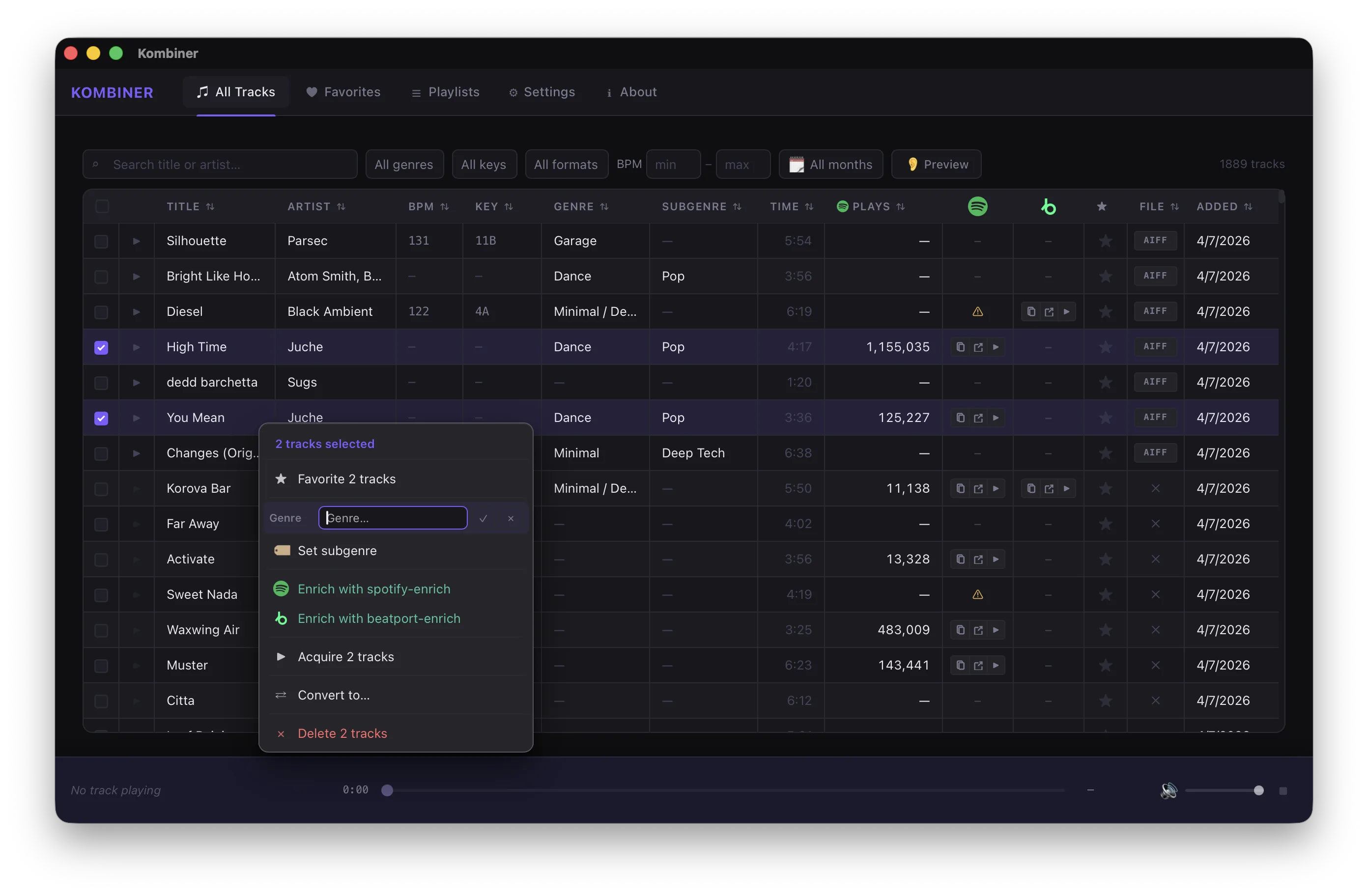The image size is (1368, 896).
Task: Click the Spotify warning icon on Diesel
Action: 977,311
